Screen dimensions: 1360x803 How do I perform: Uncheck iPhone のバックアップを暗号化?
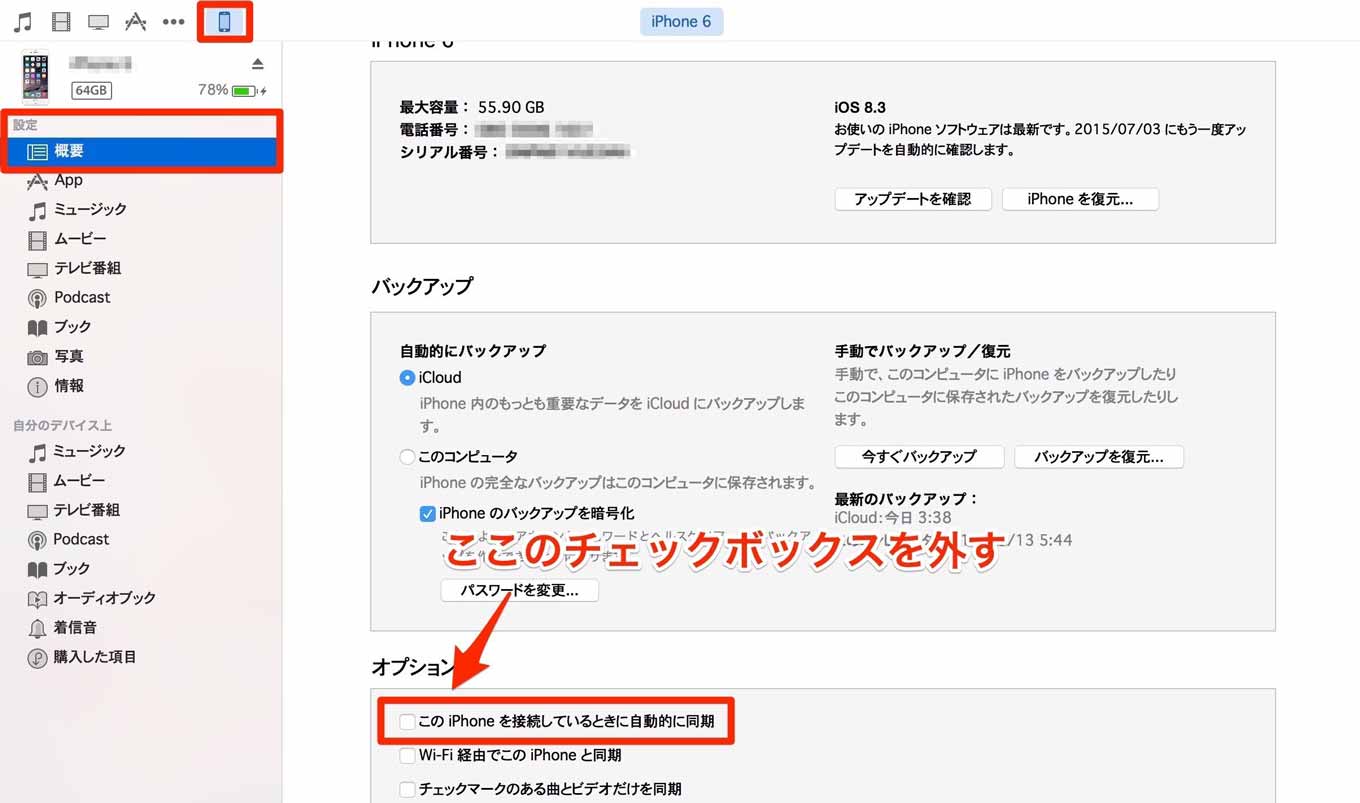428,513
